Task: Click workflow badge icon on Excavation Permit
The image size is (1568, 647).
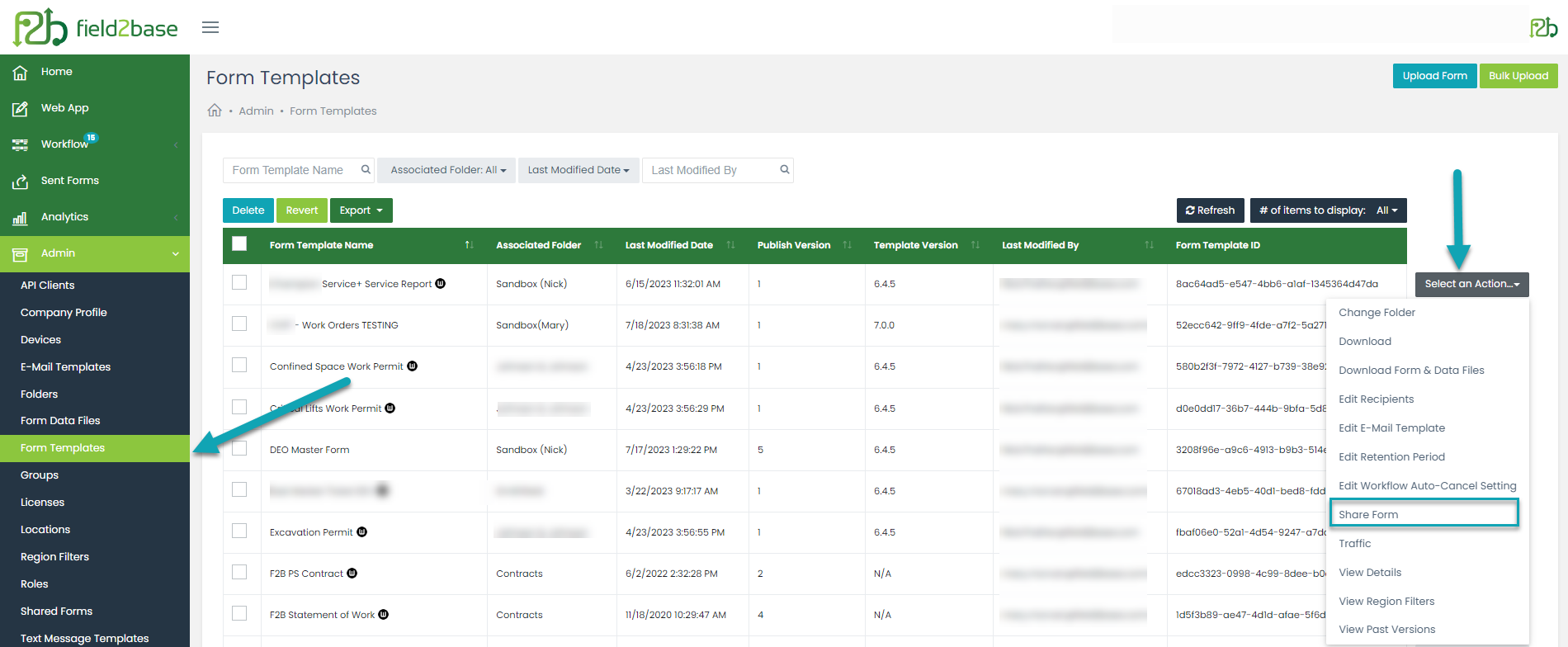Action: (x=361, y=531)
